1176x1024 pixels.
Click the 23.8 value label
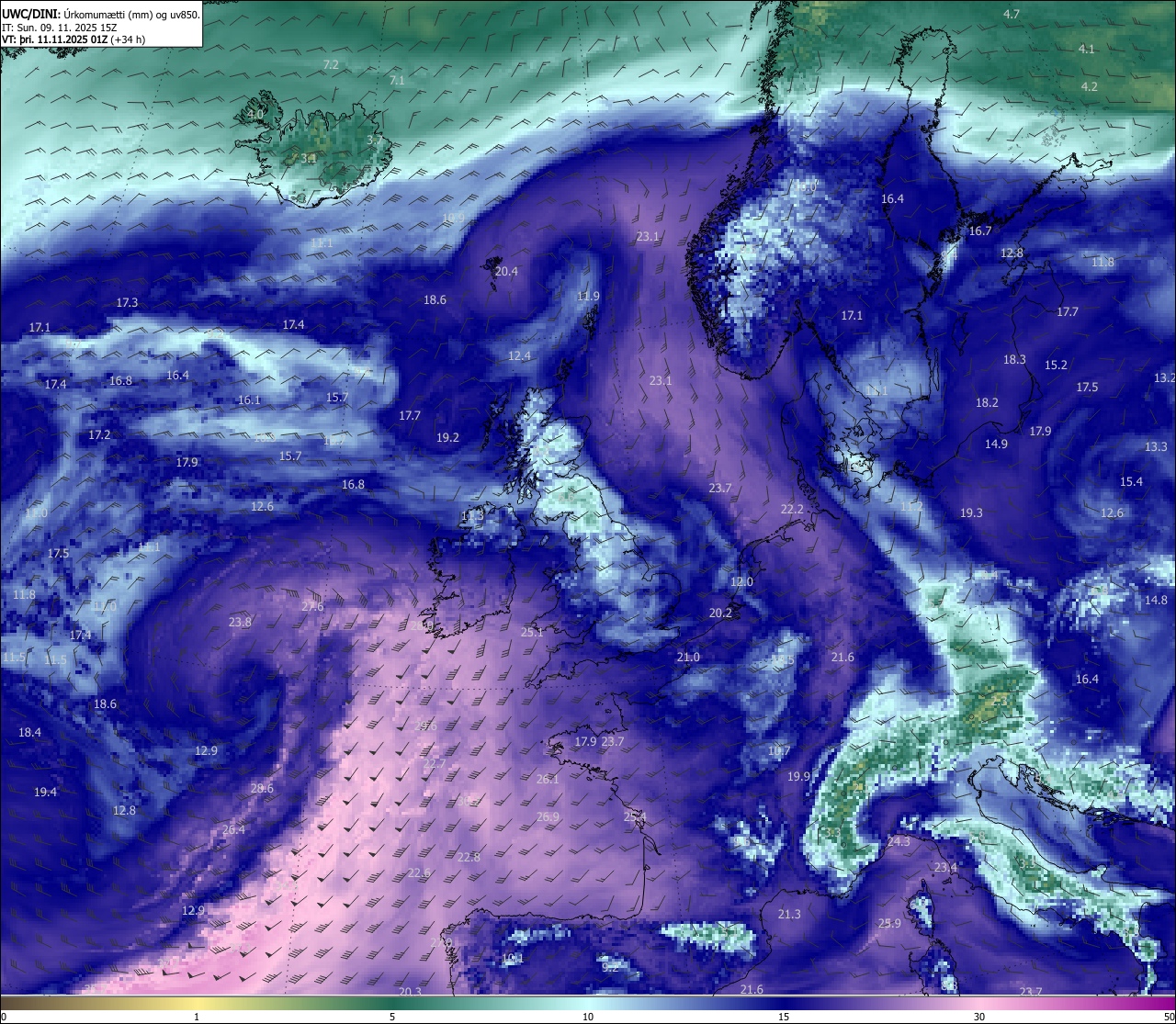[240, 622]
